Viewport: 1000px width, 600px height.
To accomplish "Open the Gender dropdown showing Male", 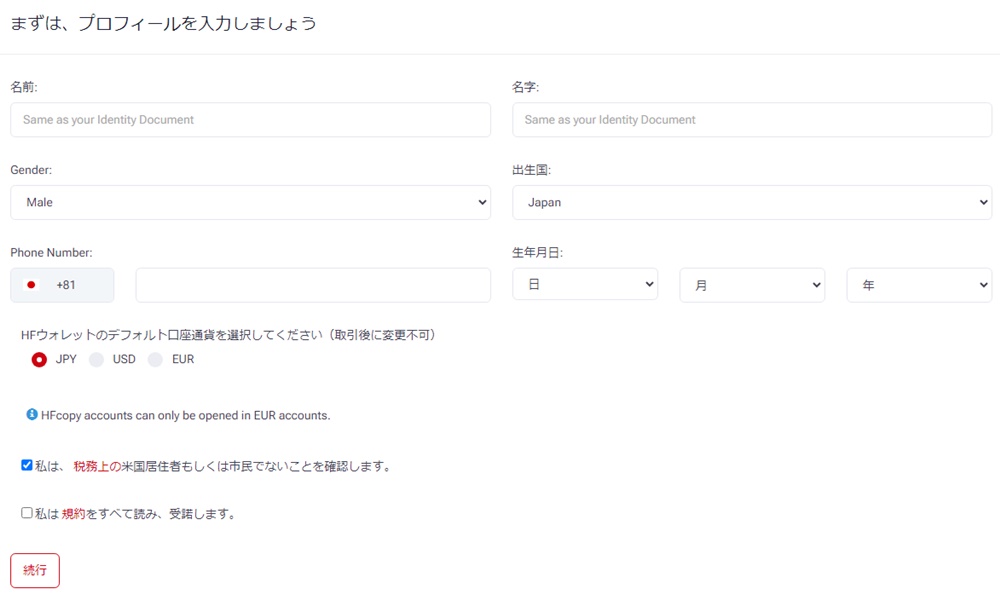I will click(250, 202).
